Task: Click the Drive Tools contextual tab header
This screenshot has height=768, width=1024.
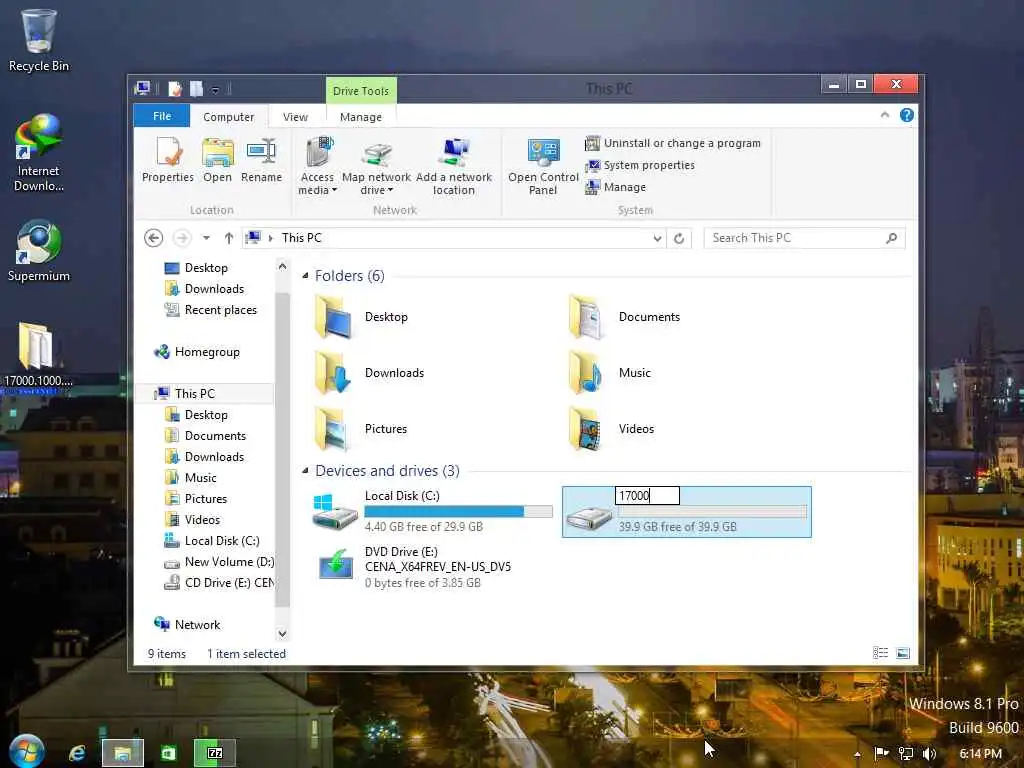Action: [360, 91]
